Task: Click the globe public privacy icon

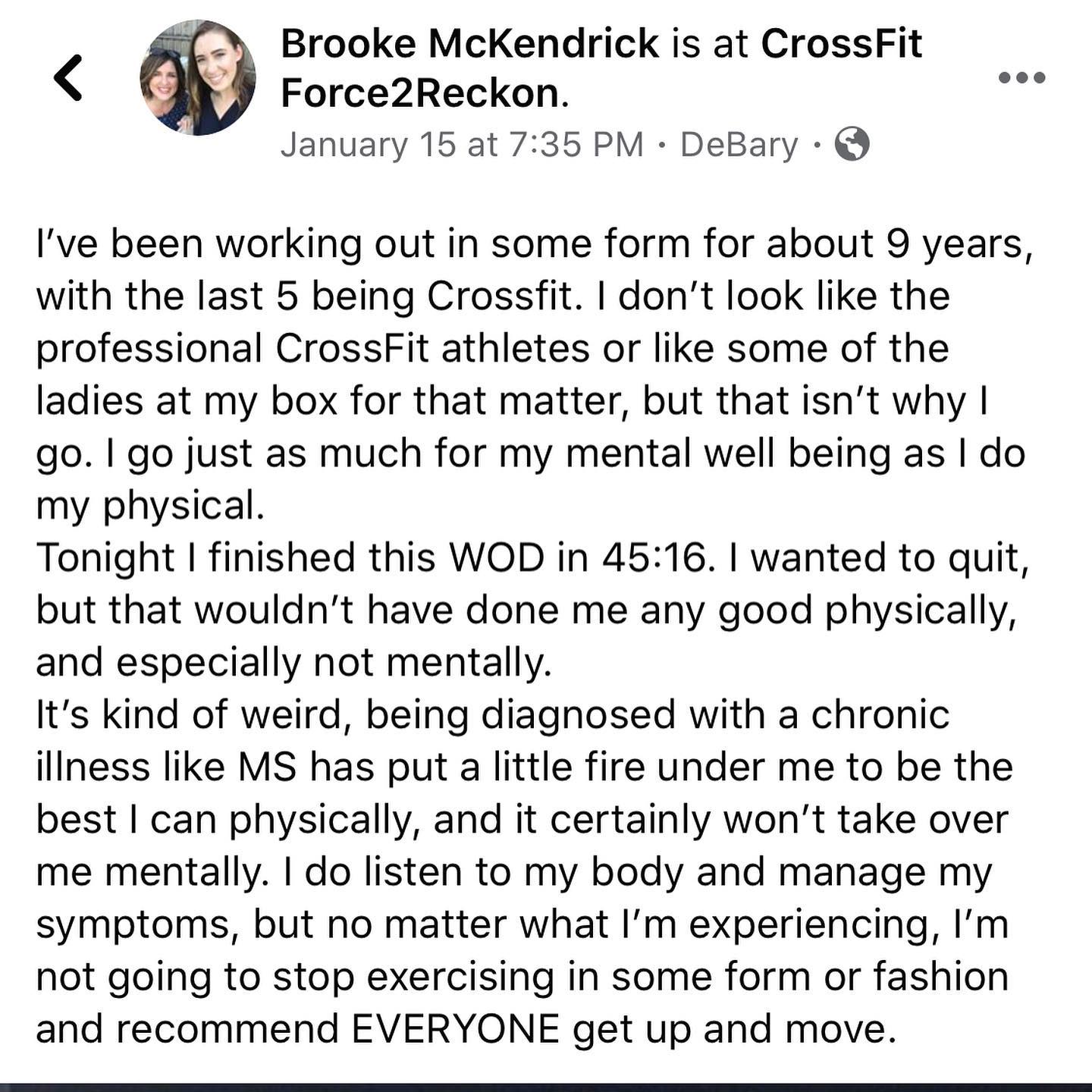Action: click(852, 144)
